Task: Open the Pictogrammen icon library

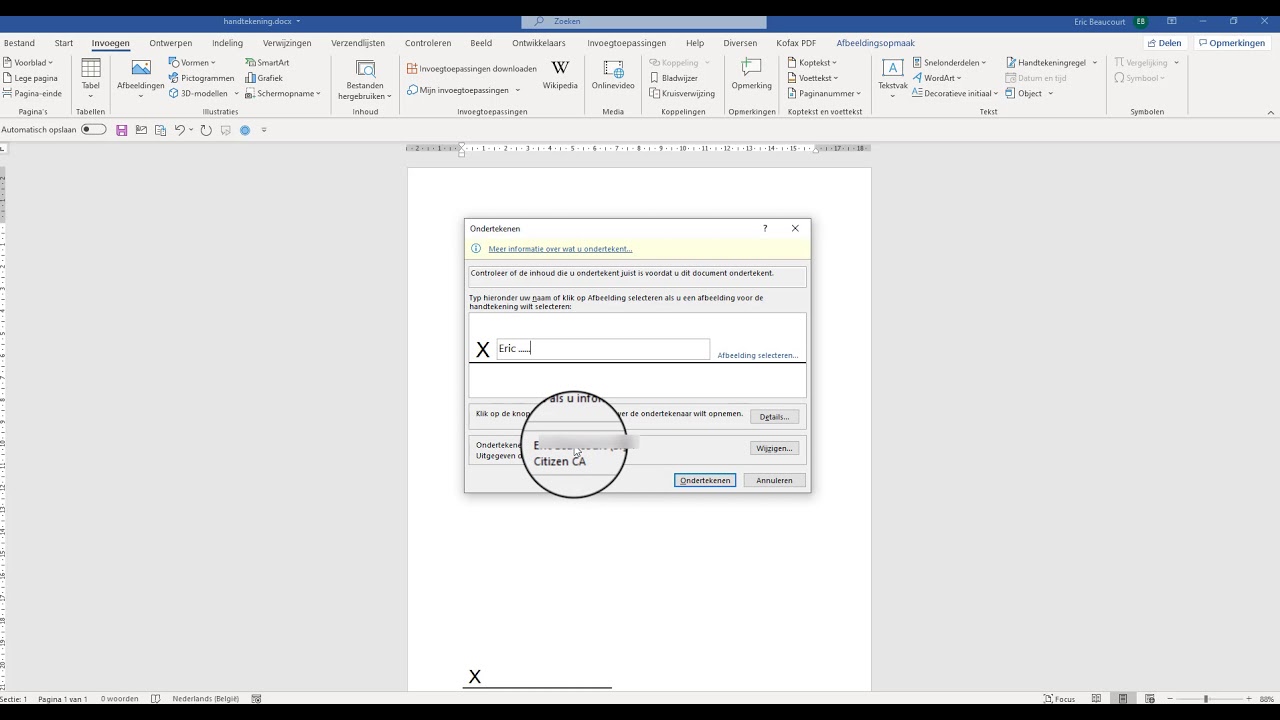Action: (201, 78)
